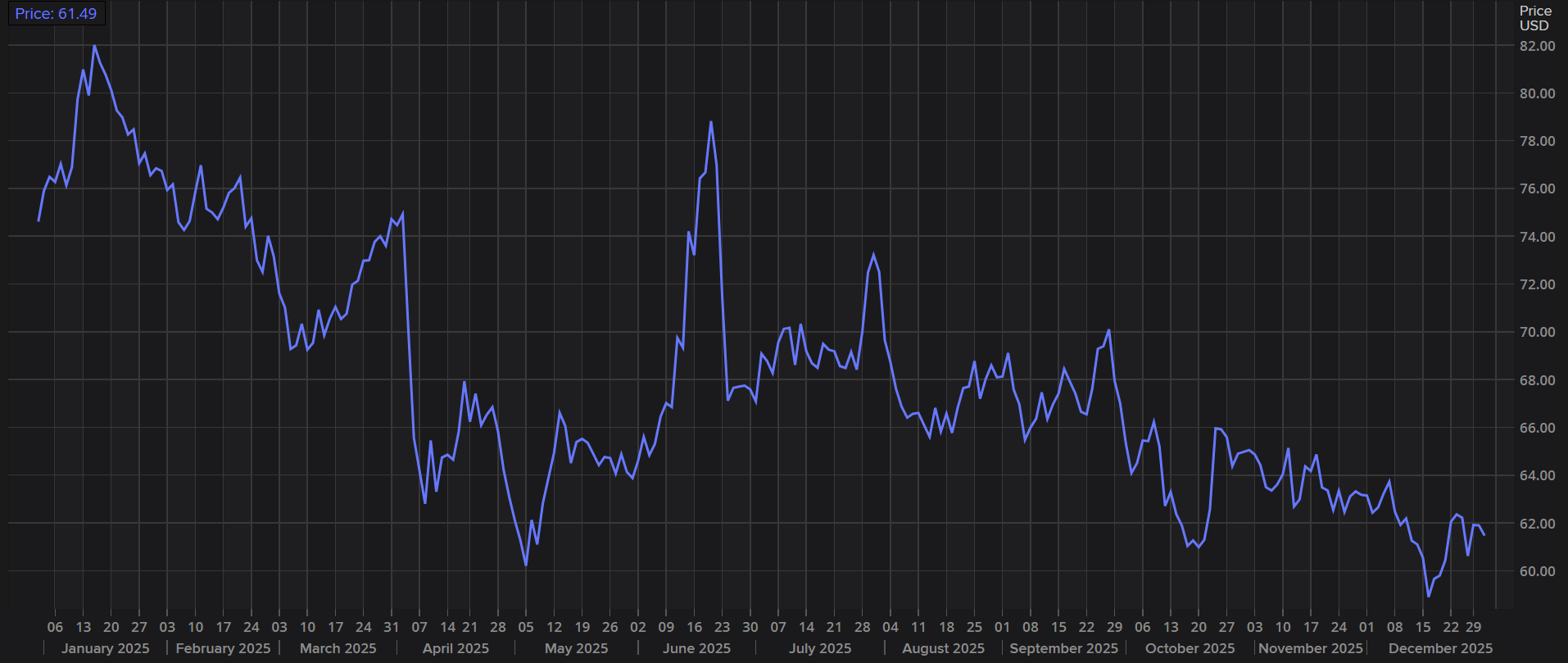The height and width of the screenshot is (663, 1568).
Task: Click the June 2025 month label
Action: 696,648
